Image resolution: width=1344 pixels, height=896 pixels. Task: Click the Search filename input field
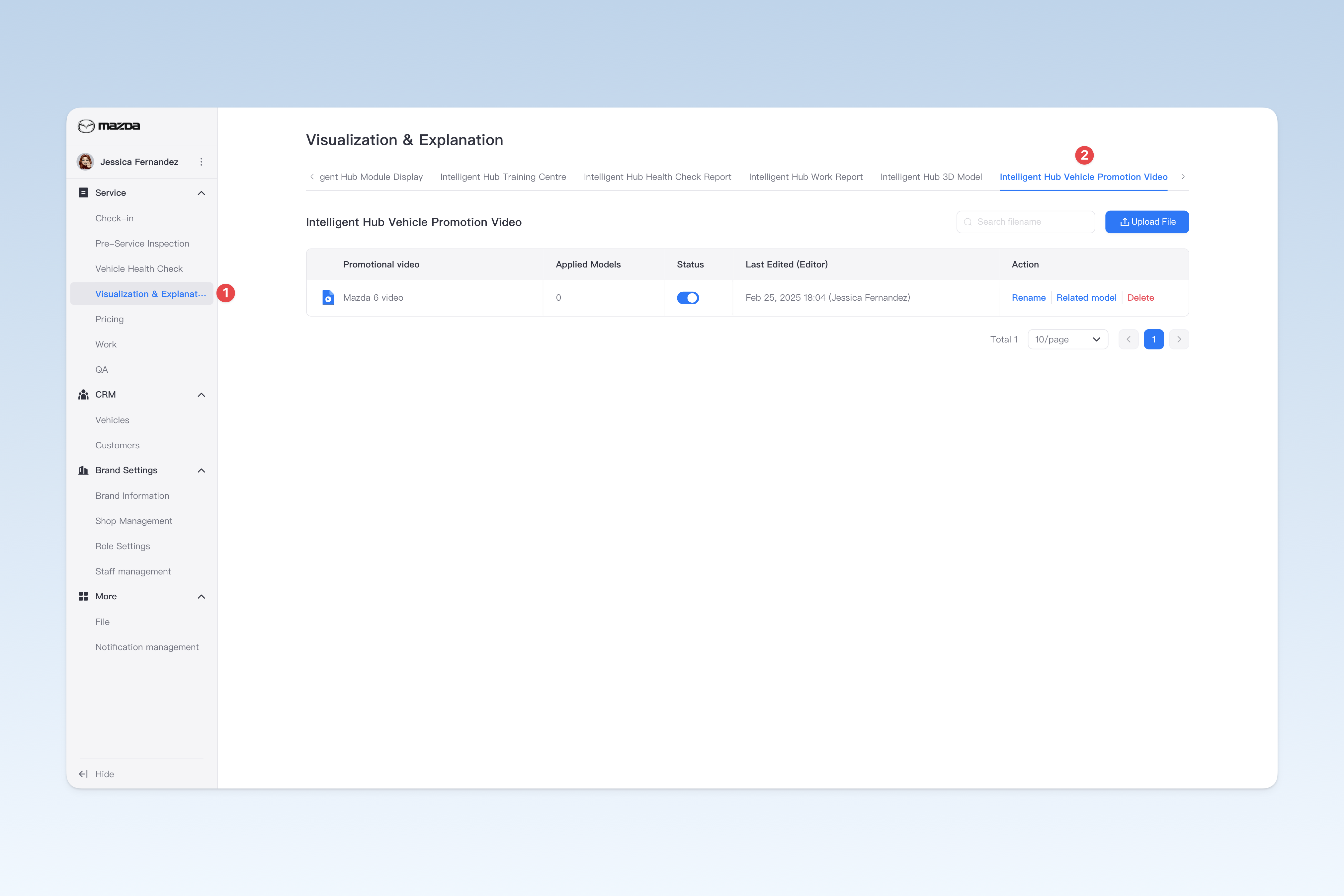pos(1026,222)
